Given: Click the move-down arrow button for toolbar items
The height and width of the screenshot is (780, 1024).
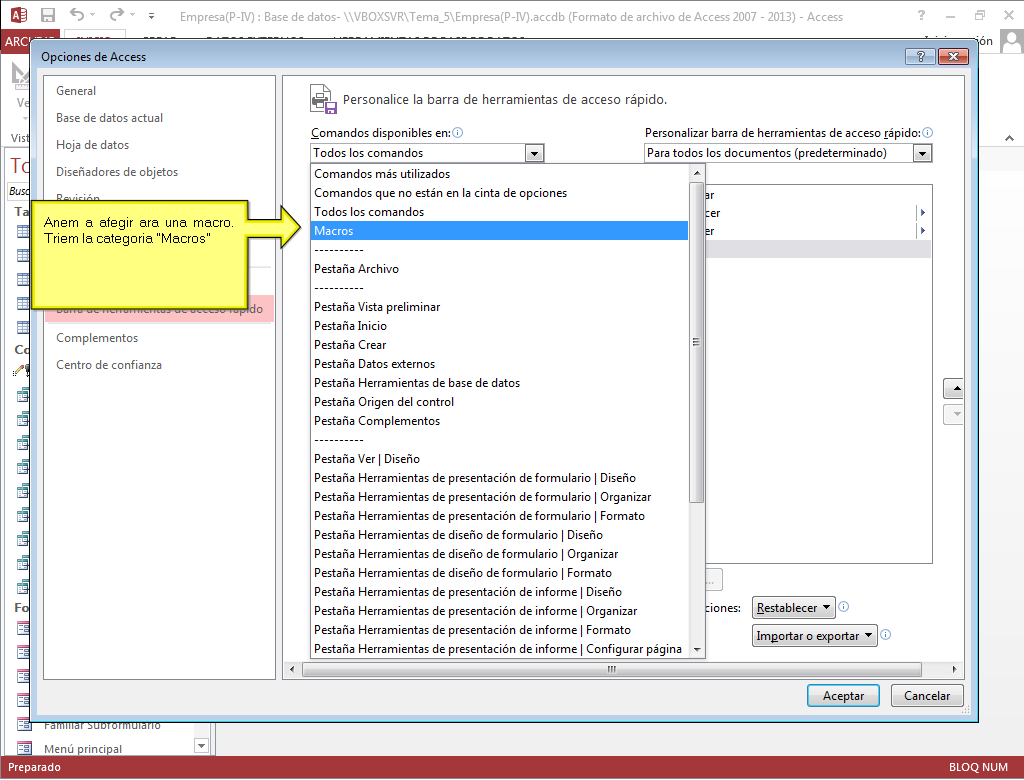Looking at the screenshot, I should [x=954, y=414].
